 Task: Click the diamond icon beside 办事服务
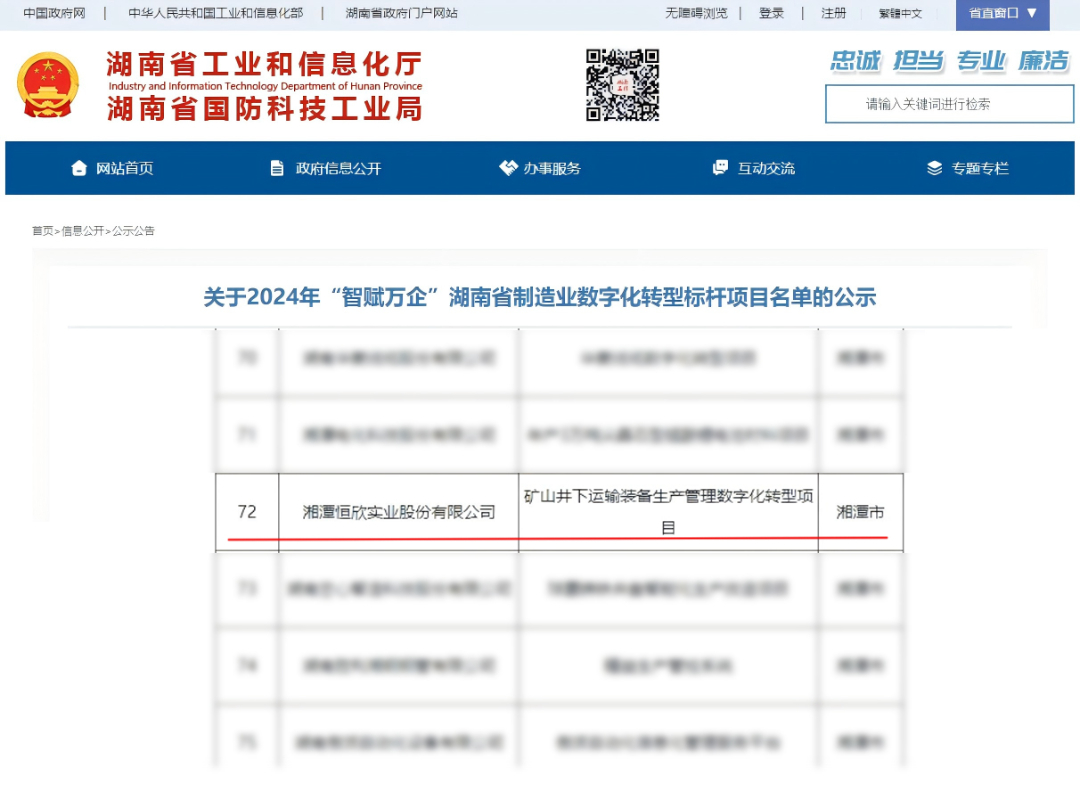click(505, 168)
